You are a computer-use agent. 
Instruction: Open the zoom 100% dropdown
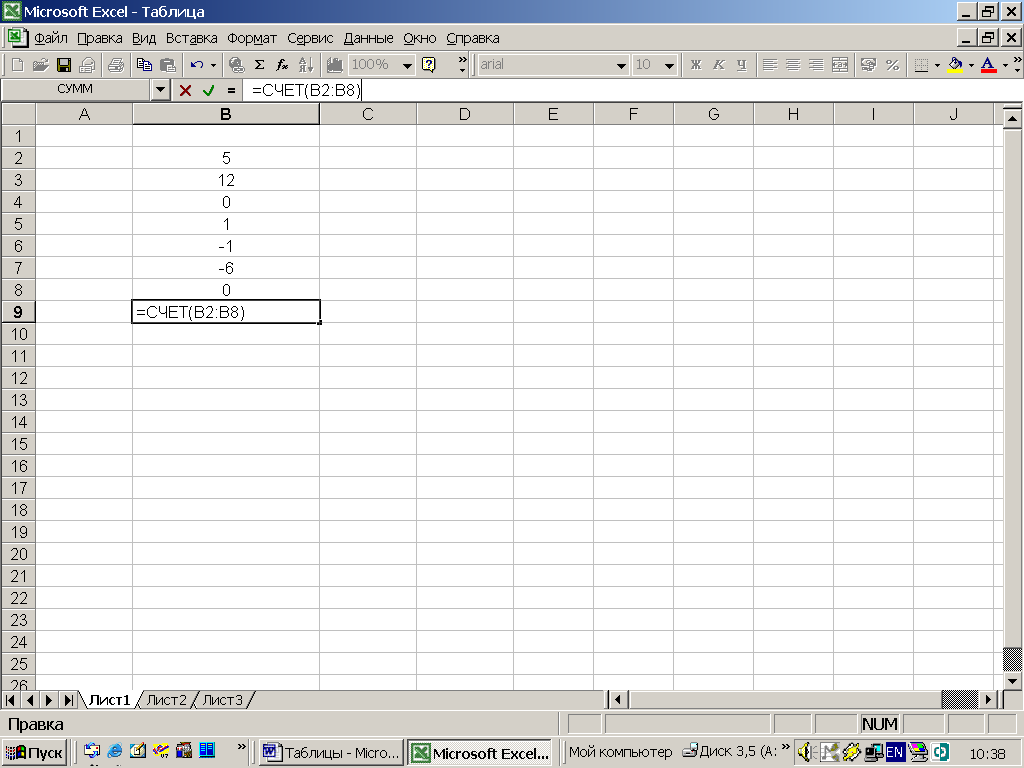pos(408,65)
